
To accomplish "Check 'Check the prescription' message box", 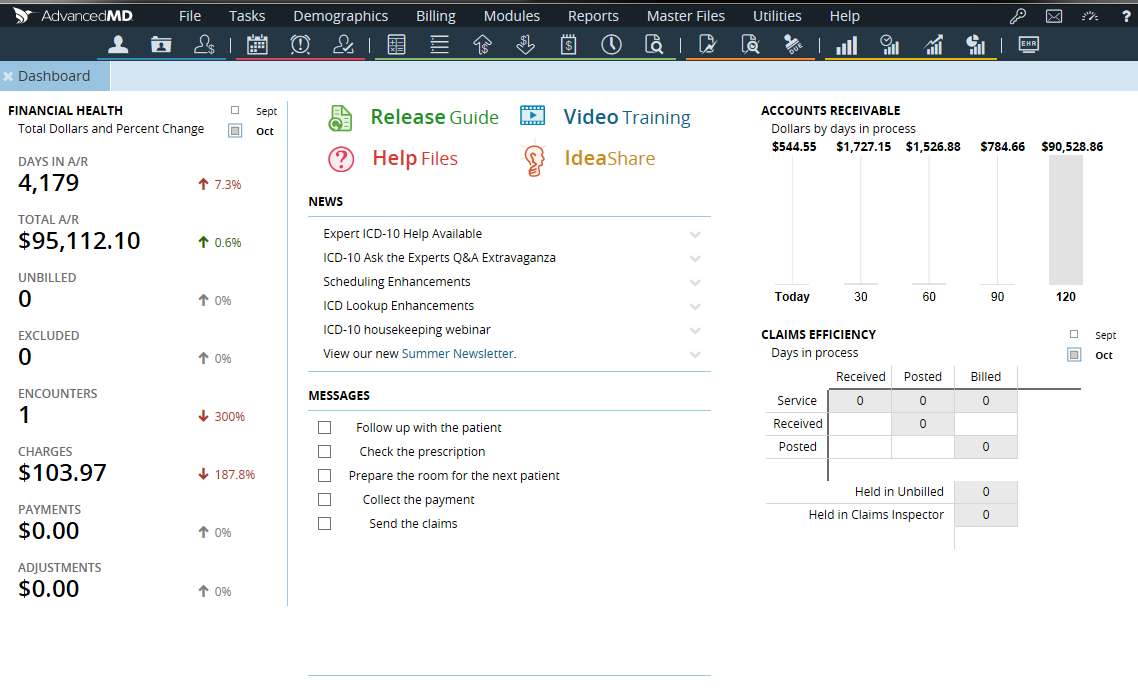I will pyautogui.click(x=324, y=451).
